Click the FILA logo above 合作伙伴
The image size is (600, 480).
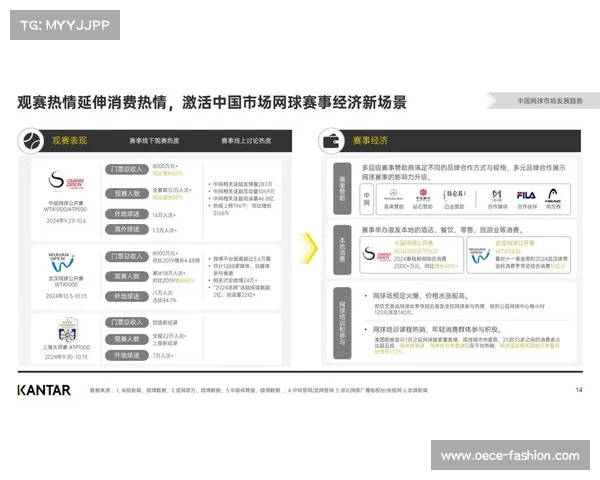(526, 195)
